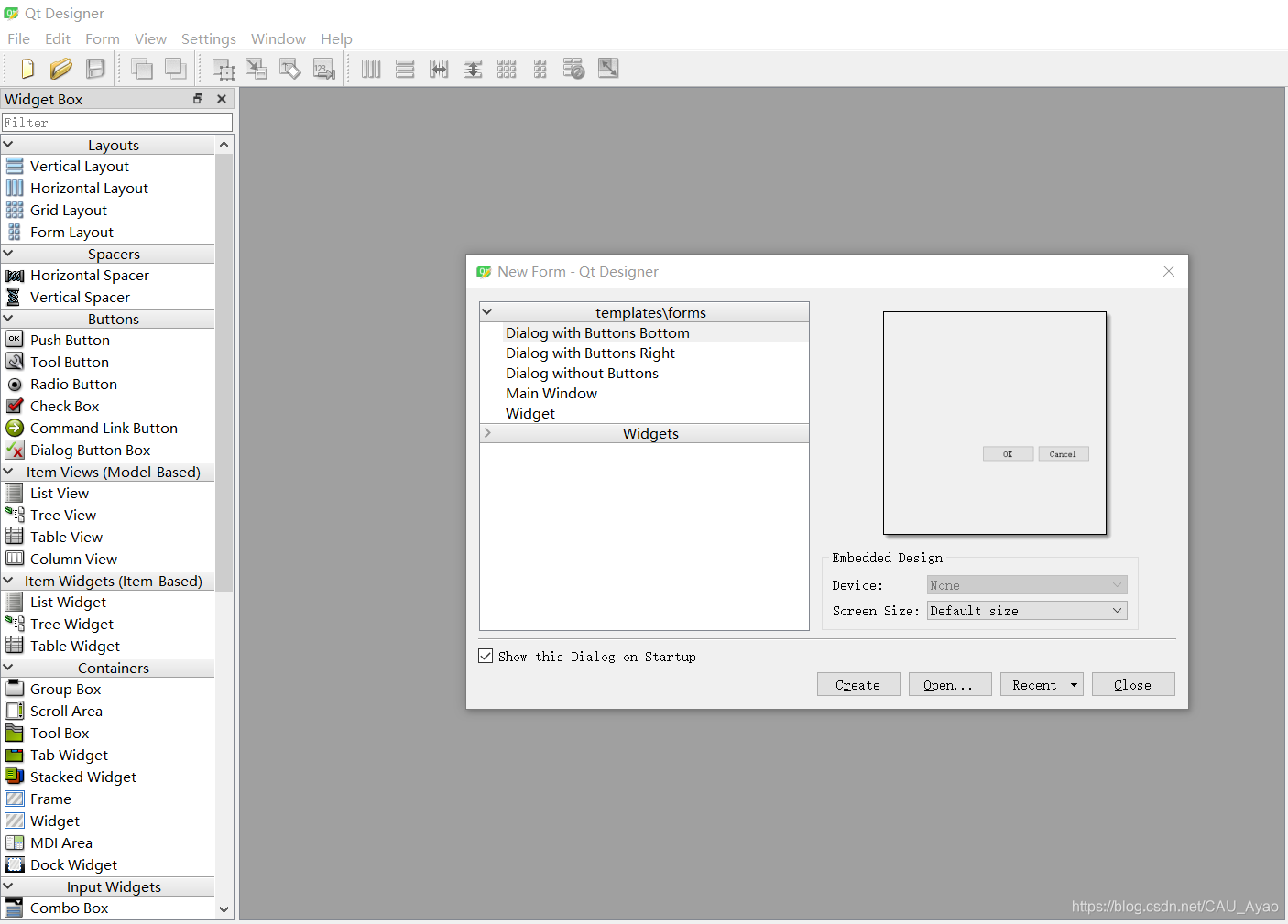Click the New form toolbar icon
Screen dimensions: 1288x924
pos(27,69)
